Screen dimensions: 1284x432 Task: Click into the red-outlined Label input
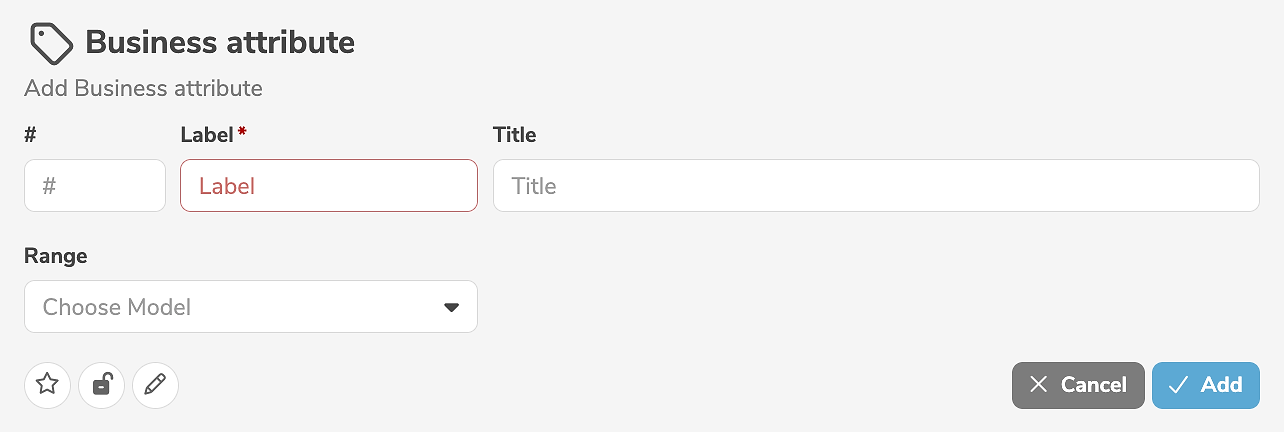[x=328, y=186]
